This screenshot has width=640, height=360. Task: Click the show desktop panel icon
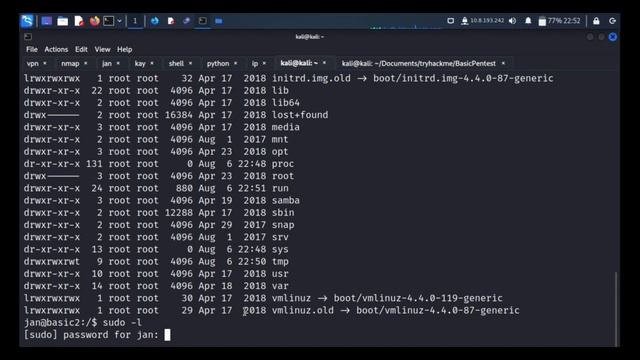point(47,21)
